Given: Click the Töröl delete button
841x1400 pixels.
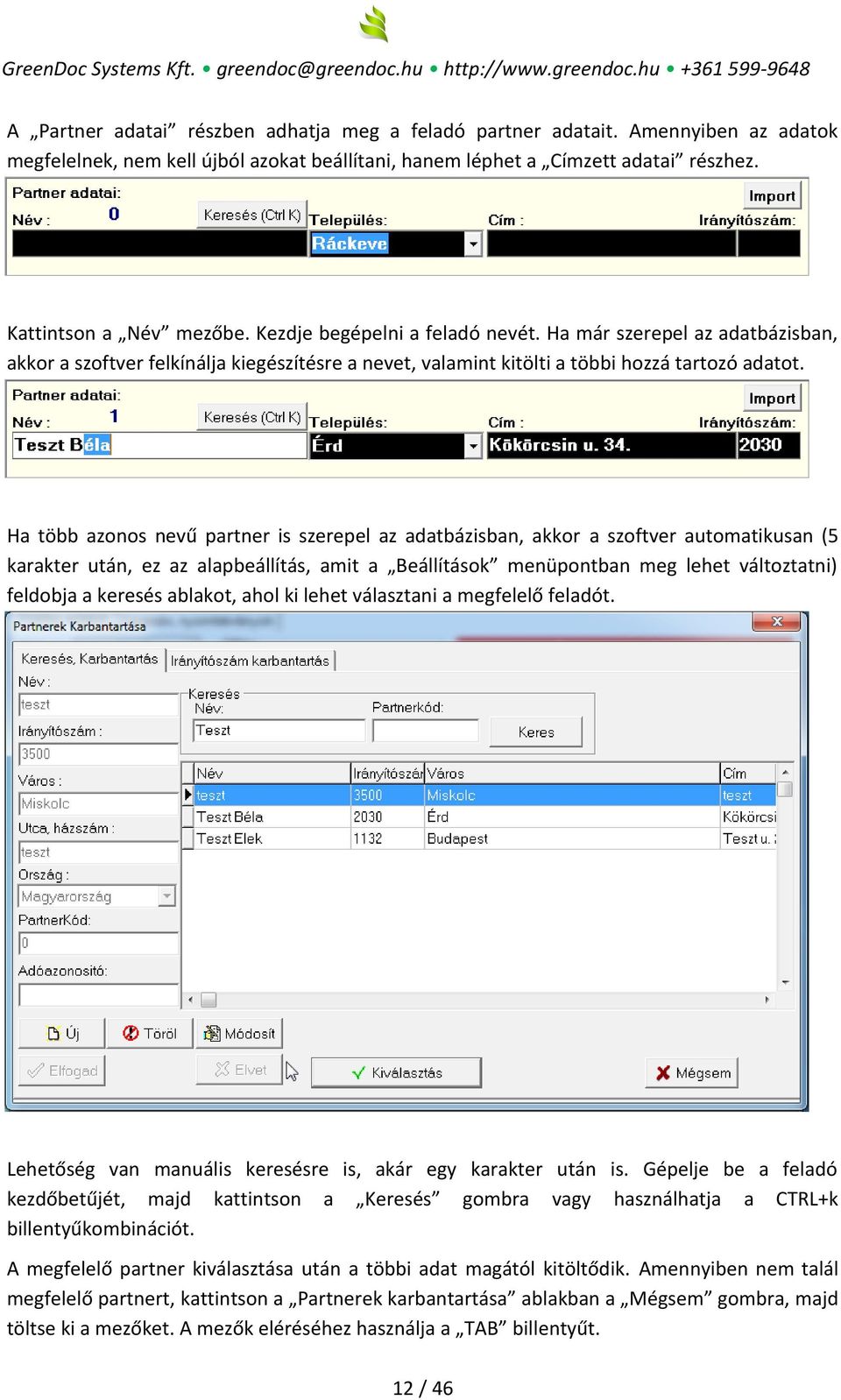Looking at the screenshot, I should click(150, 1034).
